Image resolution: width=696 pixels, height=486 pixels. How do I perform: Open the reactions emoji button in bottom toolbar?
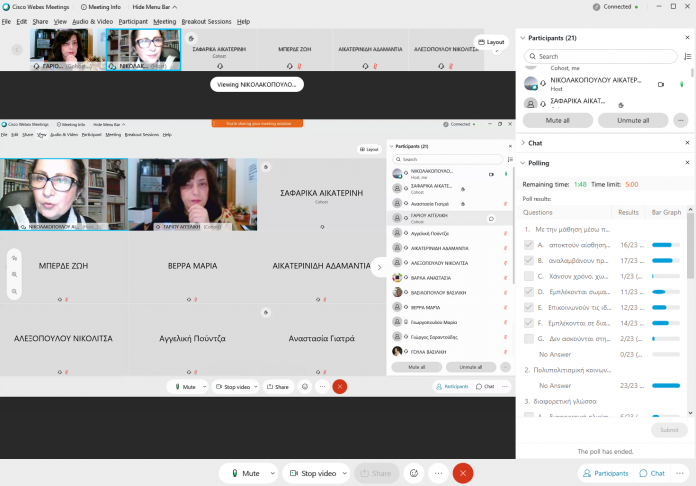click(411, 473)
